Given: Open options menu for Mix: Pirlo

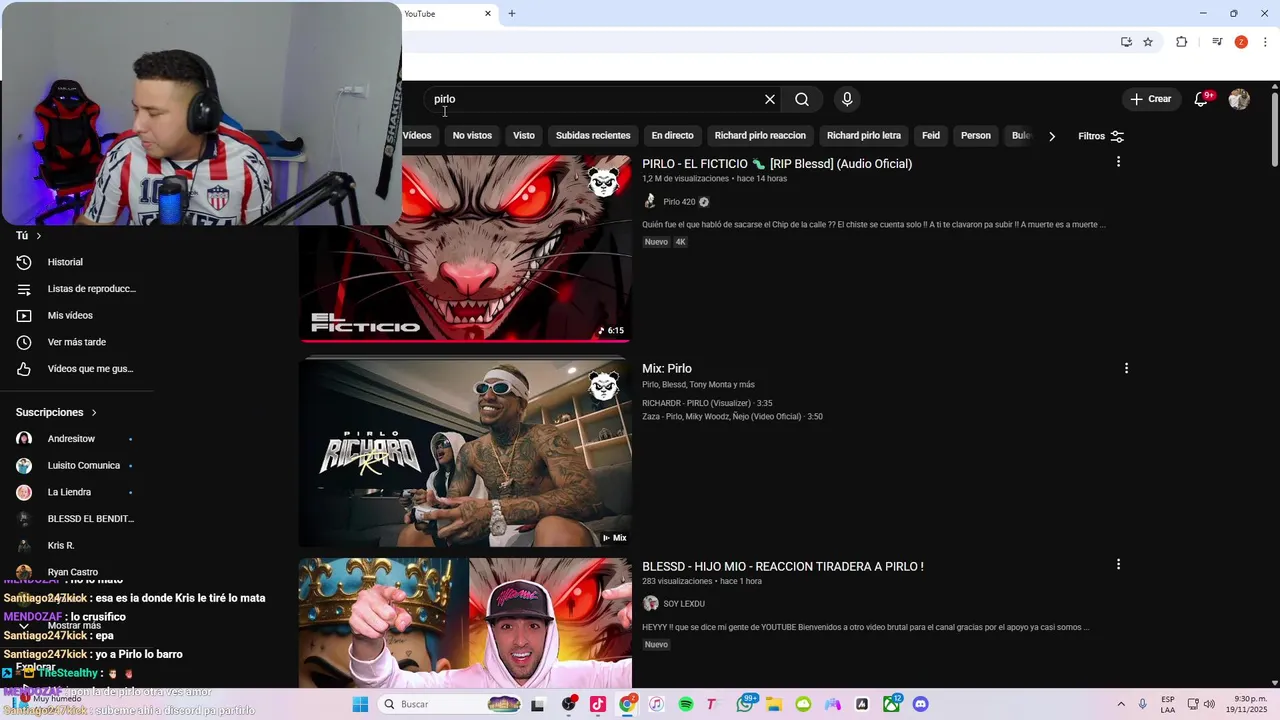Looking at the screenshot, I should coord(1126,368).
